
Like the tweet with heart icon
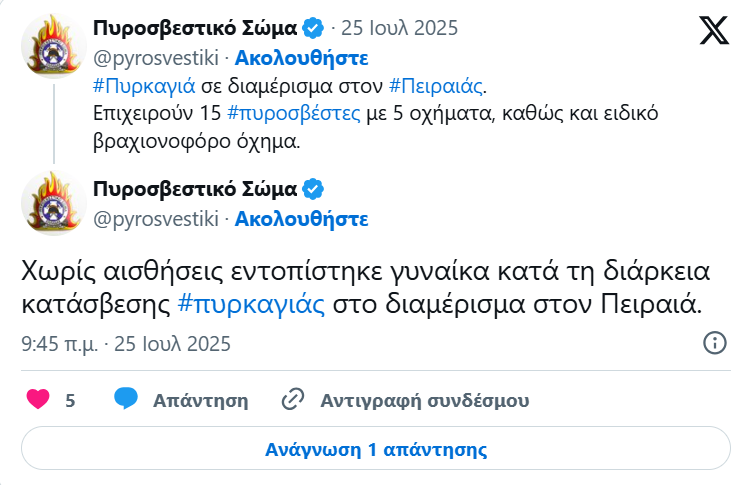click(x=38, y=399)
